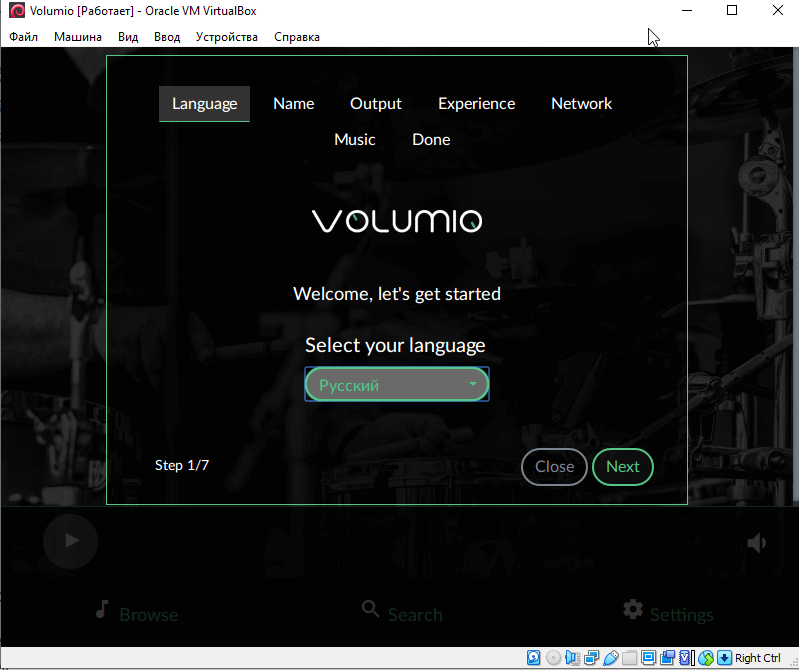Click the audio status icon in VirtualBox bar

pos(572,658)
